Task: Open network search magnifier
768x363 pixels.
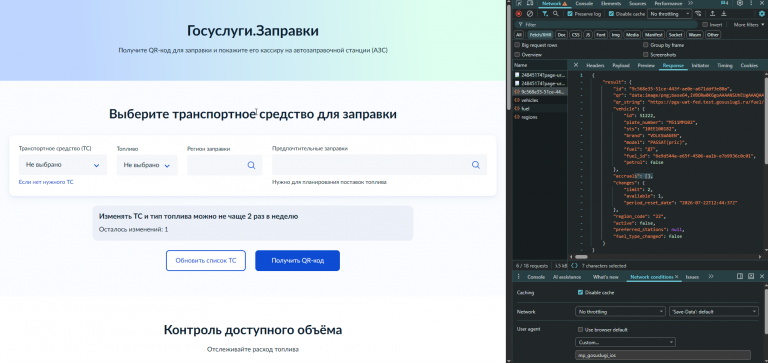Action: [555, 14]
